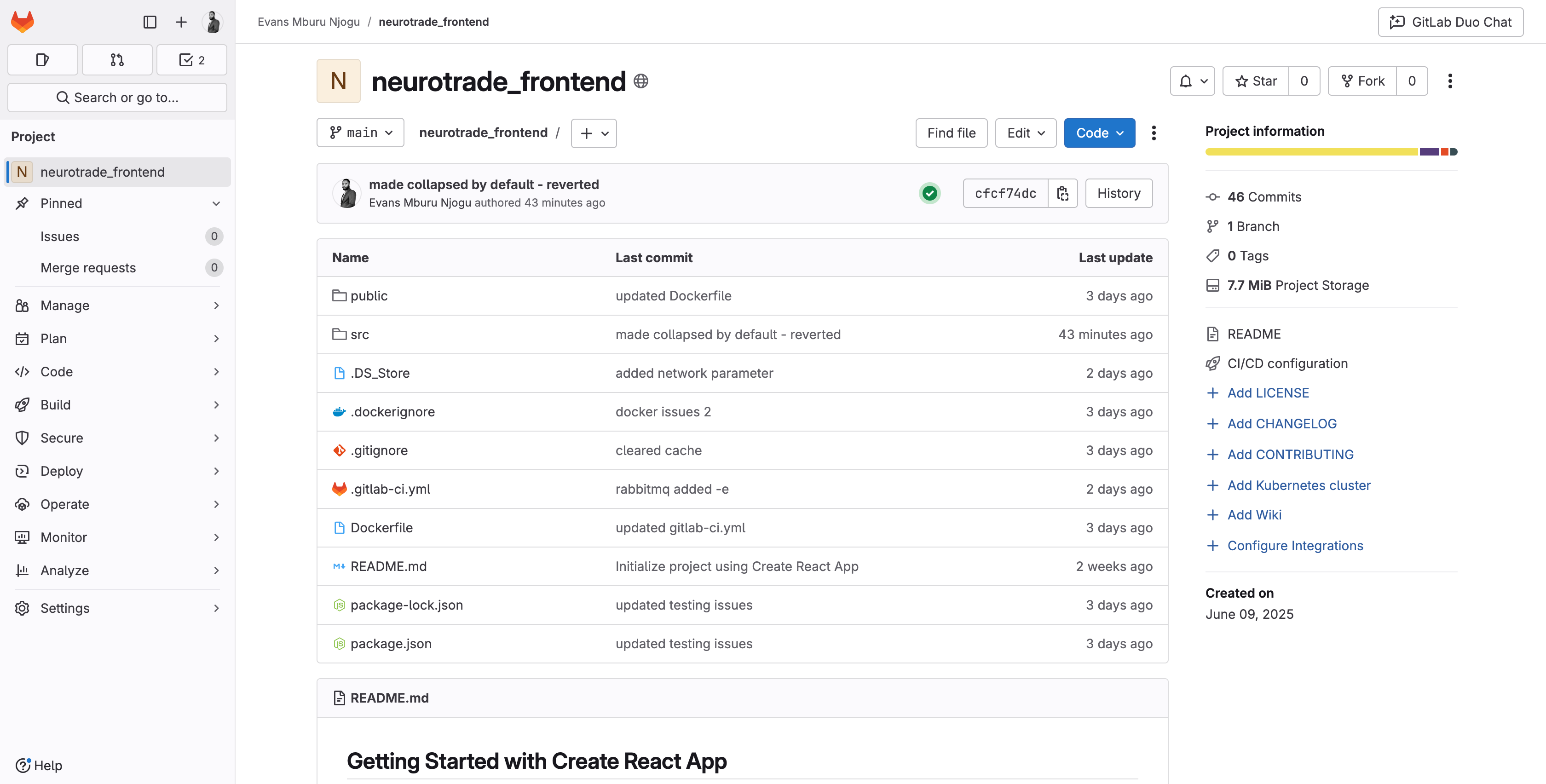
Task: Open the merge requests shortcut icon
Action: coord(117,59)
